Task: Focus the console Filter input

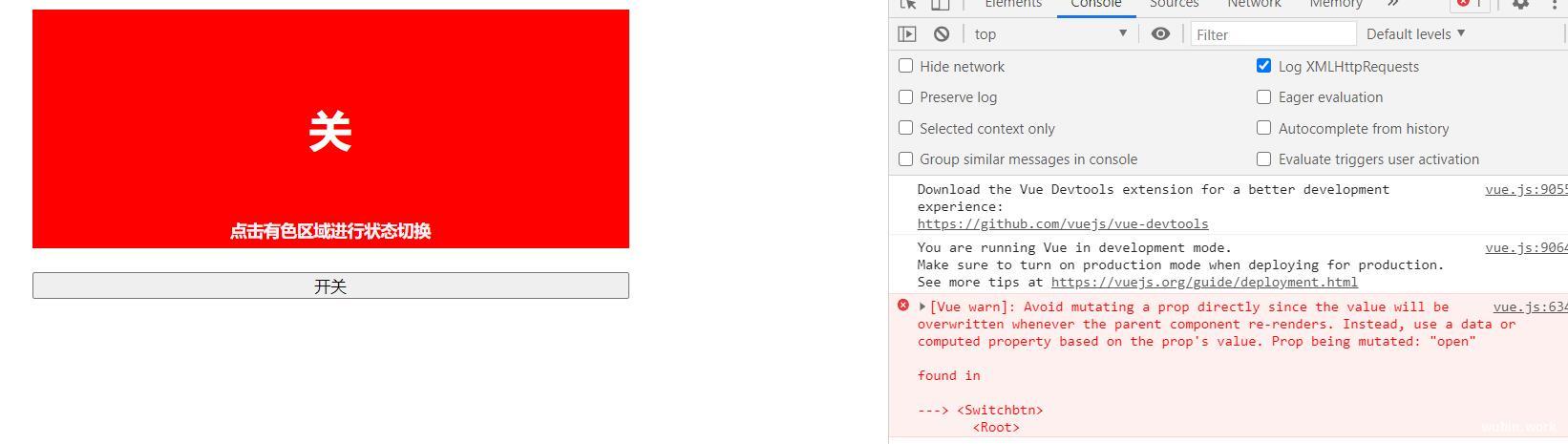Action: 1273,33
